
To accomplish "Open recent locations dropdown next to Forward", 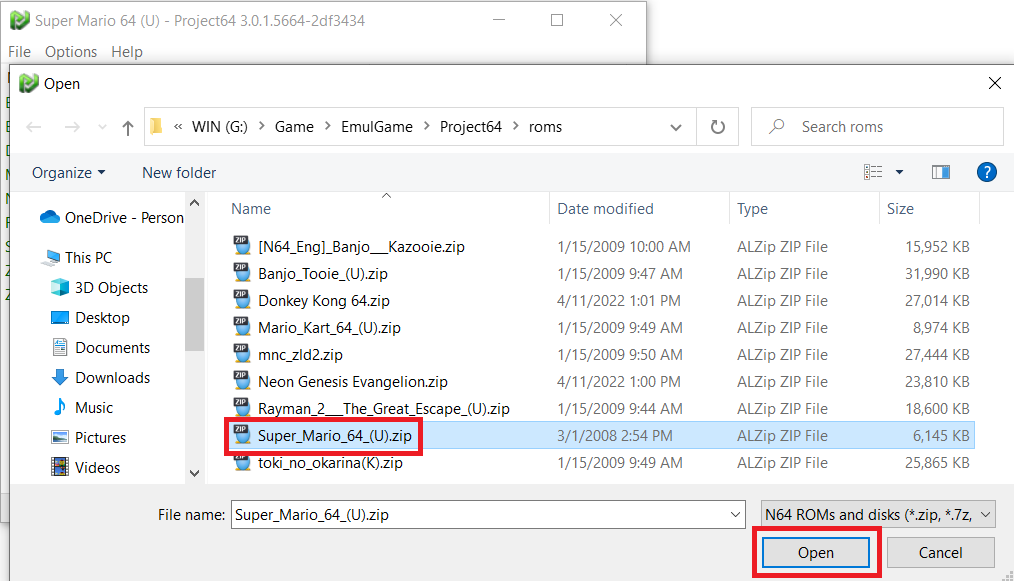I will (102, 127).
